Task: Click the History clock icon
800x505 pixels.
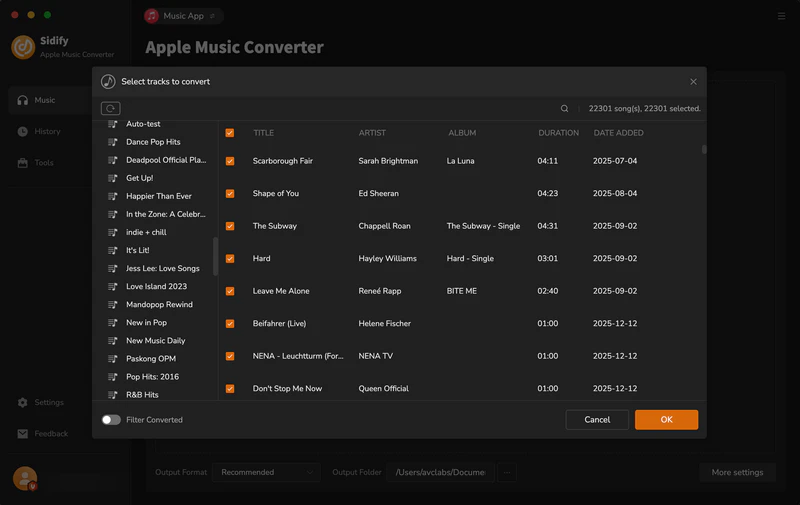Action: [x=22, y=132]
